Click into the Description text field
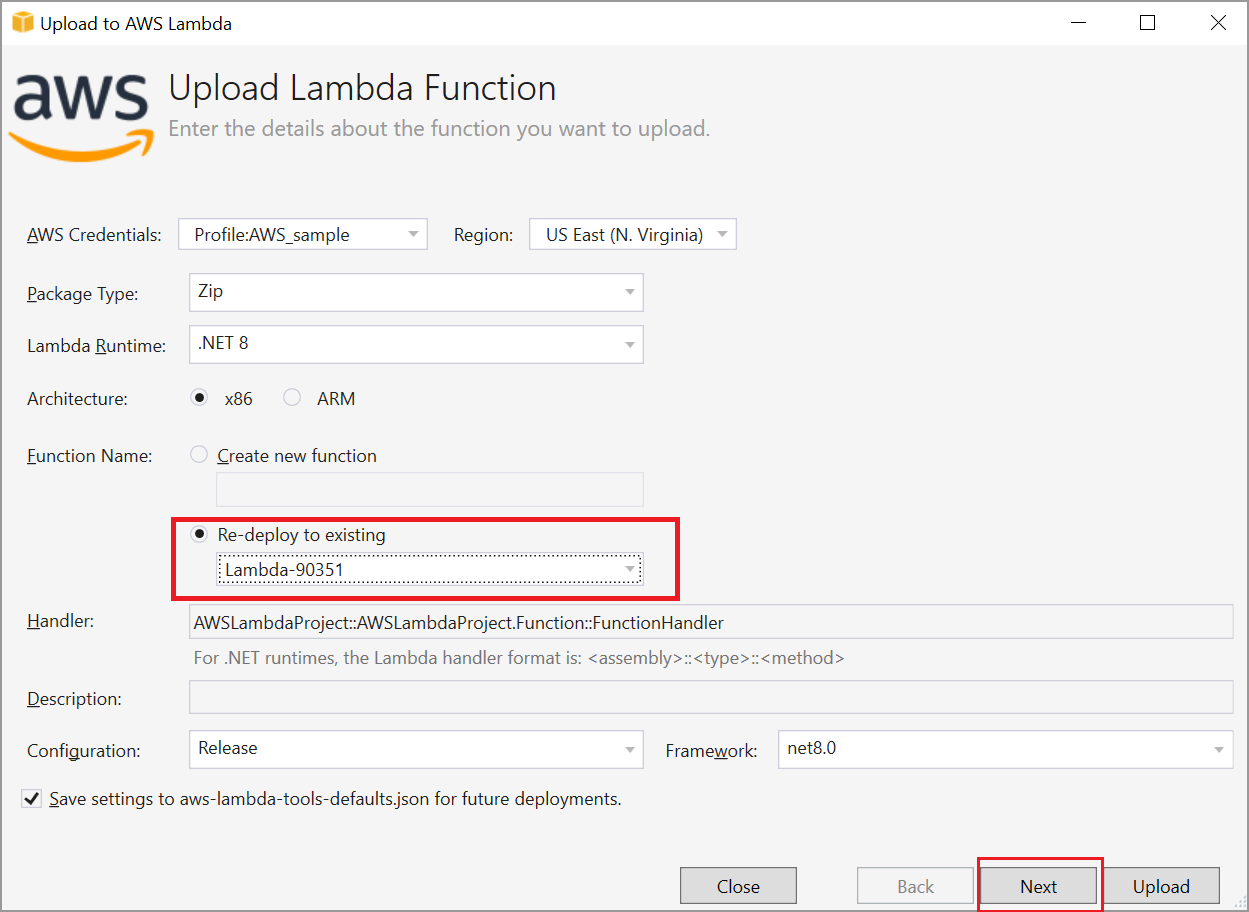The height and width of the screenshot is (912, 1249). pyautogui.click(x=710, y=698)
